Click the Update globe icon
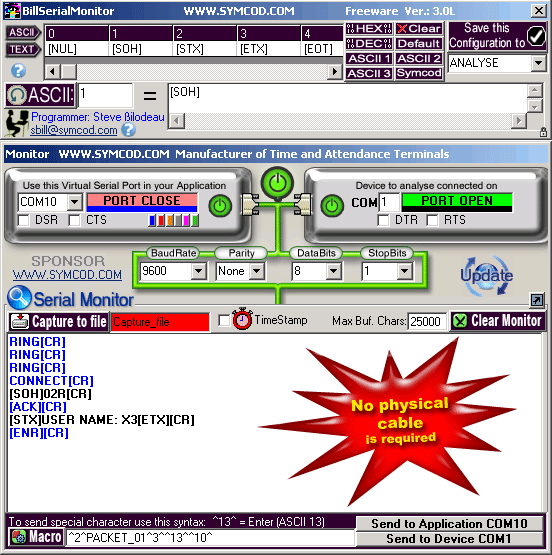 487,275
